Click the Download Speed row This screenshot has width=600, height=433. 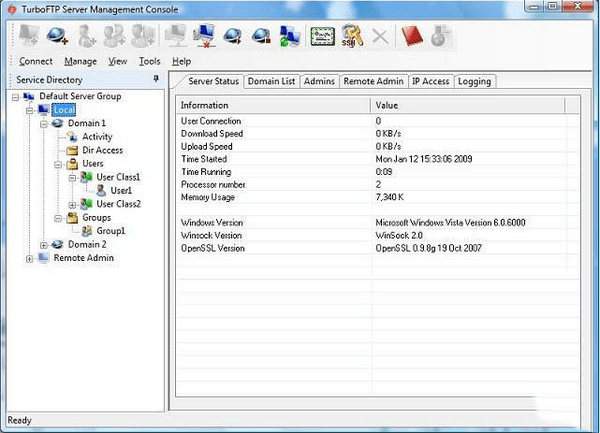pyautogui.click(x=378, y=133)
